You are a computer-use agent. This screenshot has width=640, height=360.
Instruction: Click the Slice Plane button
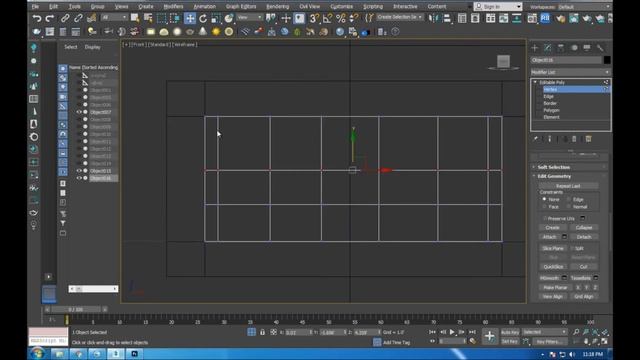[553, 248]
